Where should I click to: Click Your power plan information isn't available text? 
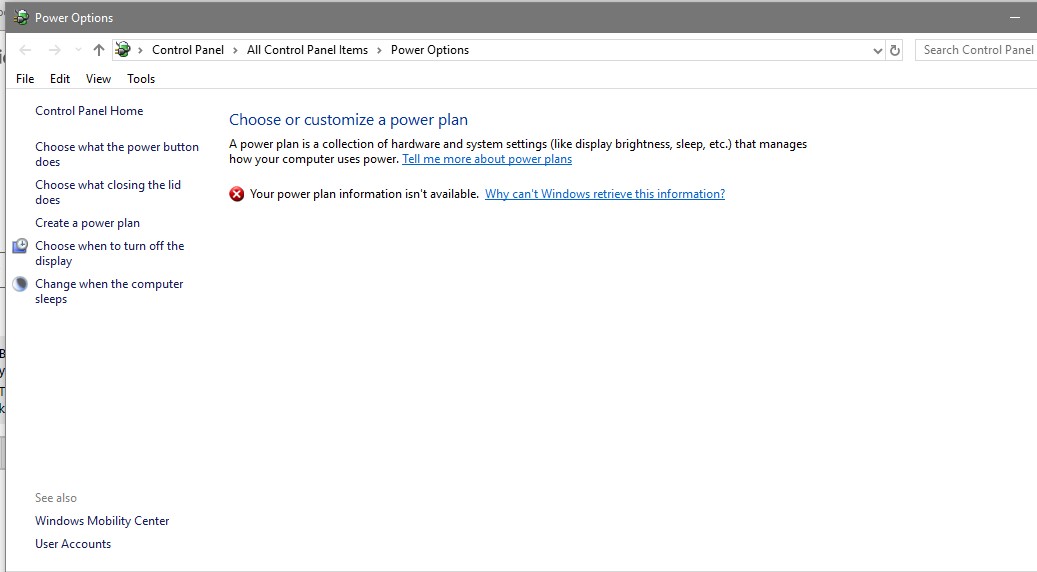point(364,194)
